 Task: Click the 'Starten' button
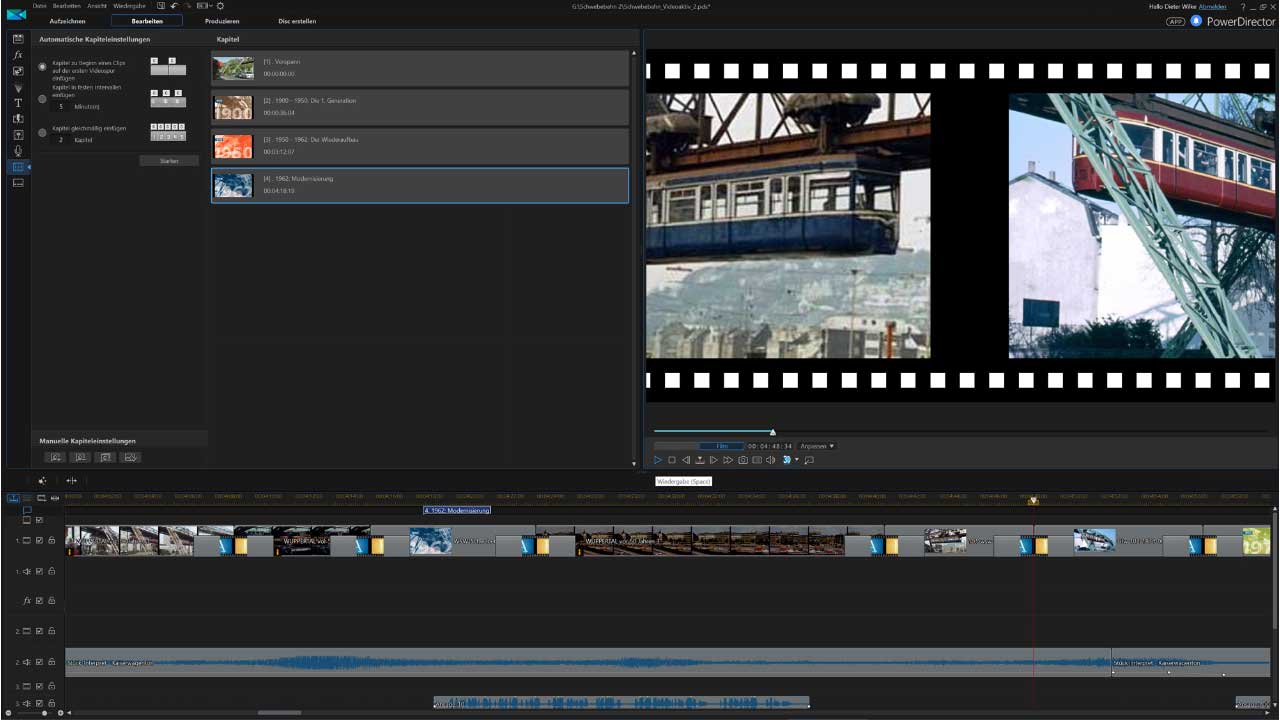click(x=169, y=161)
